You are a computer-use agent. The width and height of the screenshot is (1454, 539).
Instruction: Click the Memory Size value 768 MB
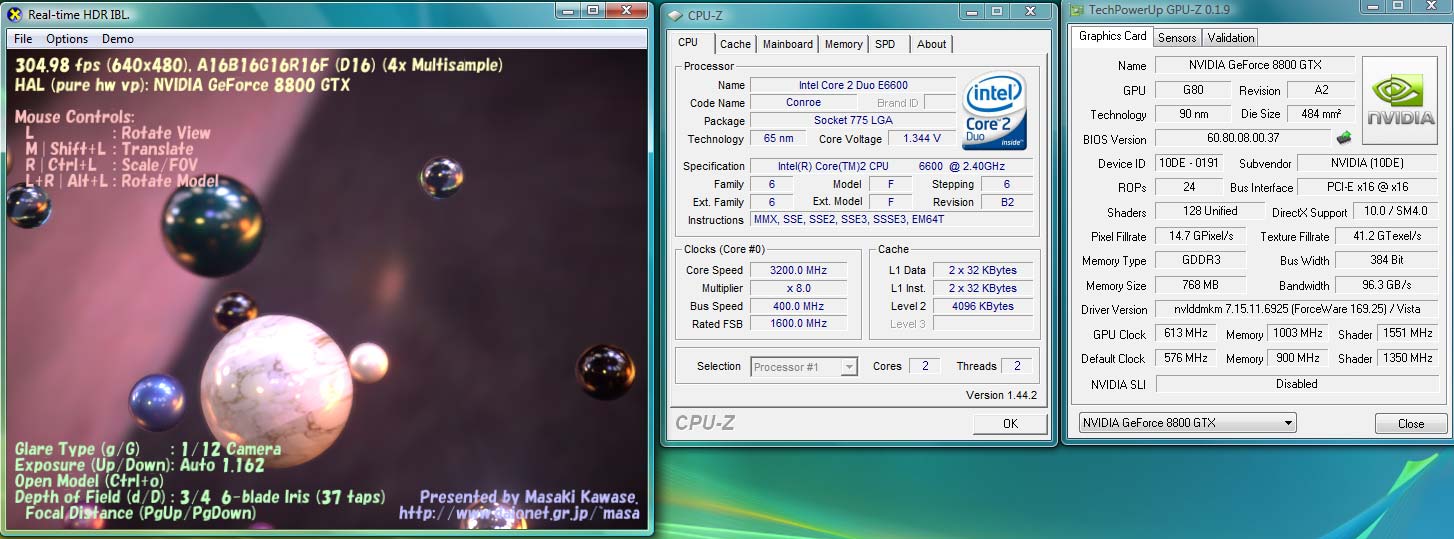[1200, 285]
